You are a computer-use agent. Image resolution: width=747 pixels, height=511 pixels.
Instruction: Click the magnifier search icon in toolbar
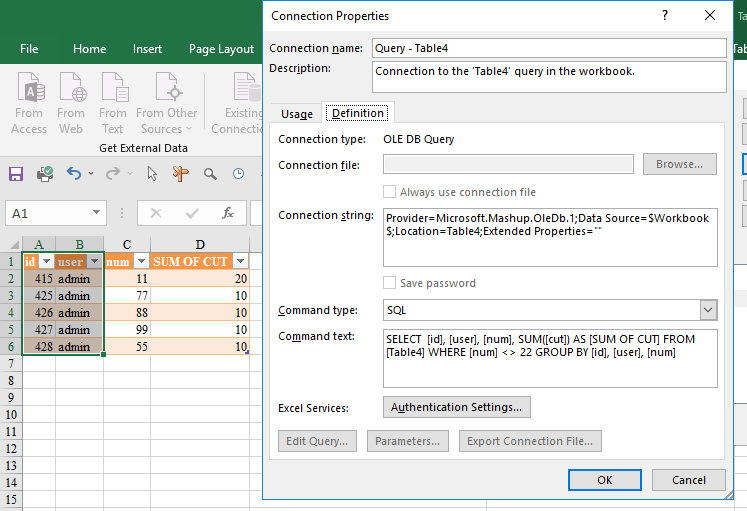click(210, 174)
